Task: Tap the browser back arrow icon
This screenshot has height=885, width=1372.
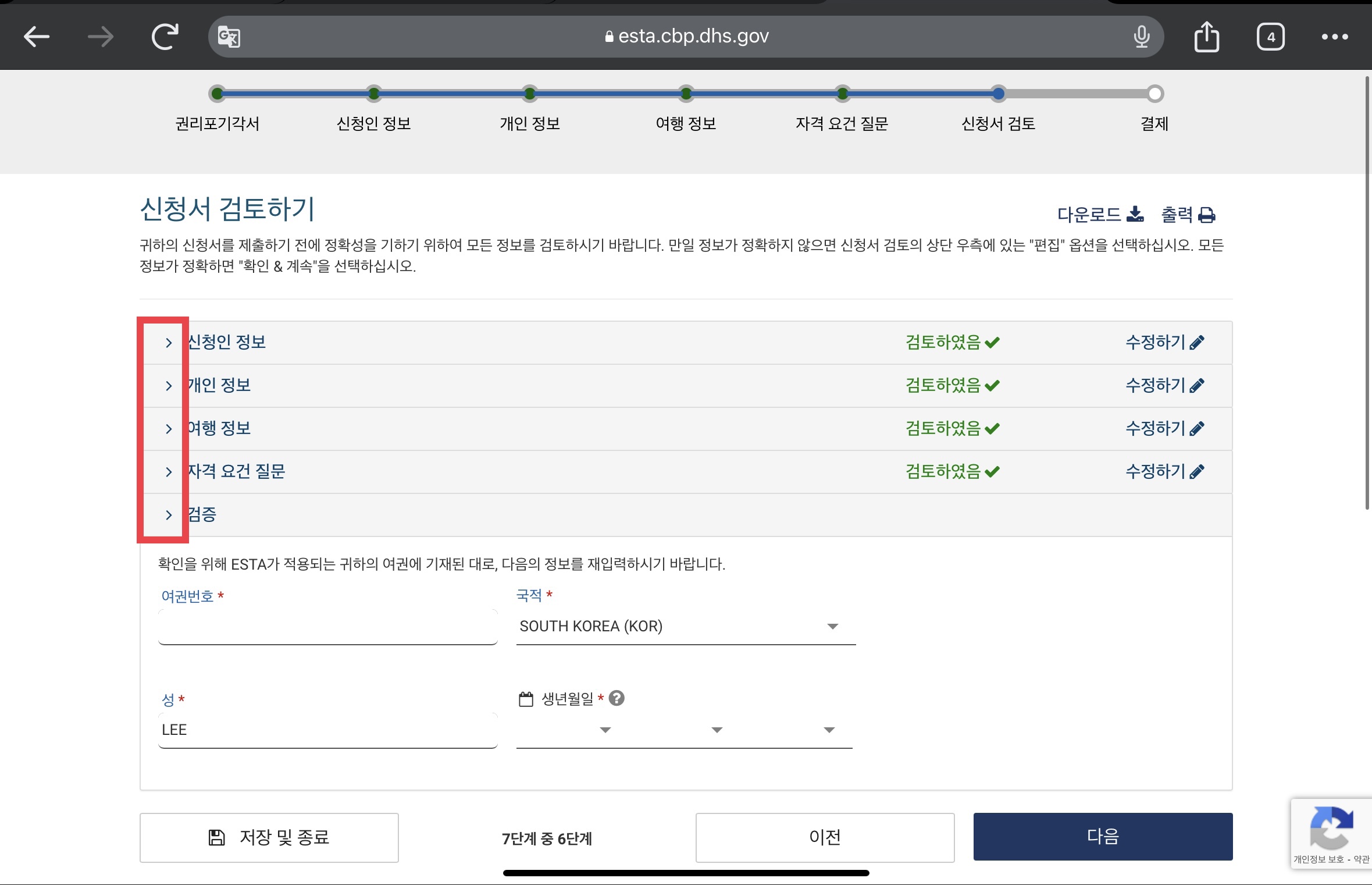Action: point(37,37)
